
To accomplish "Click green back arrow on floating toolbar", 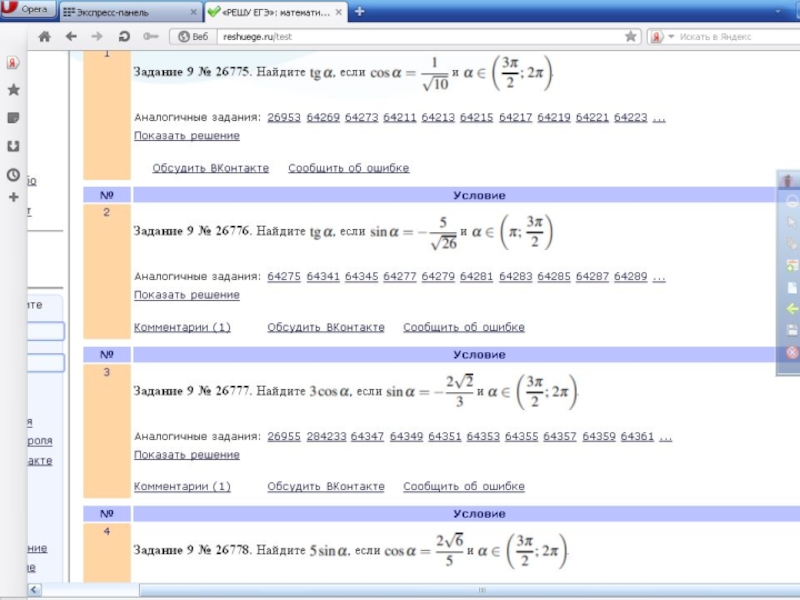I will coord(791,309).
